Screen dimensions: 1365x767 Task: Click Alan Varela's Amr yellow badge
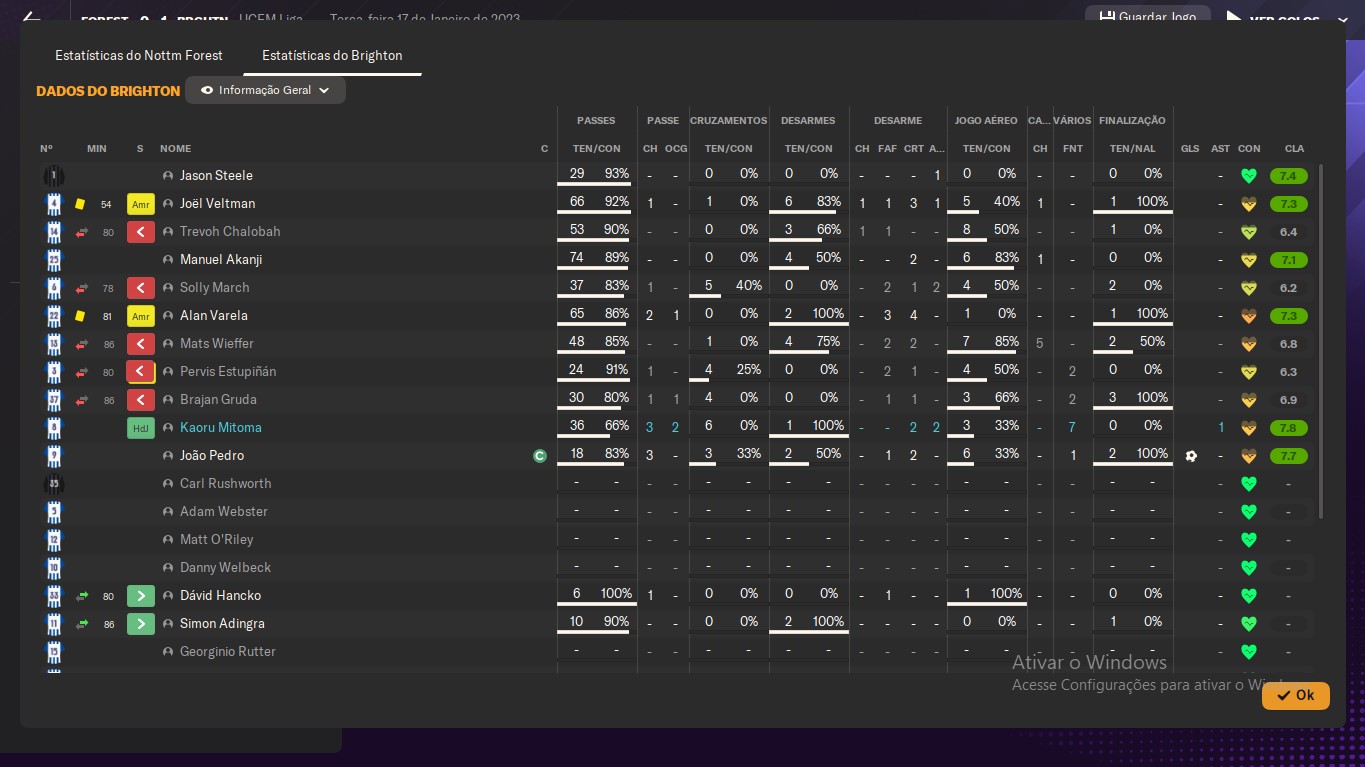141,316
